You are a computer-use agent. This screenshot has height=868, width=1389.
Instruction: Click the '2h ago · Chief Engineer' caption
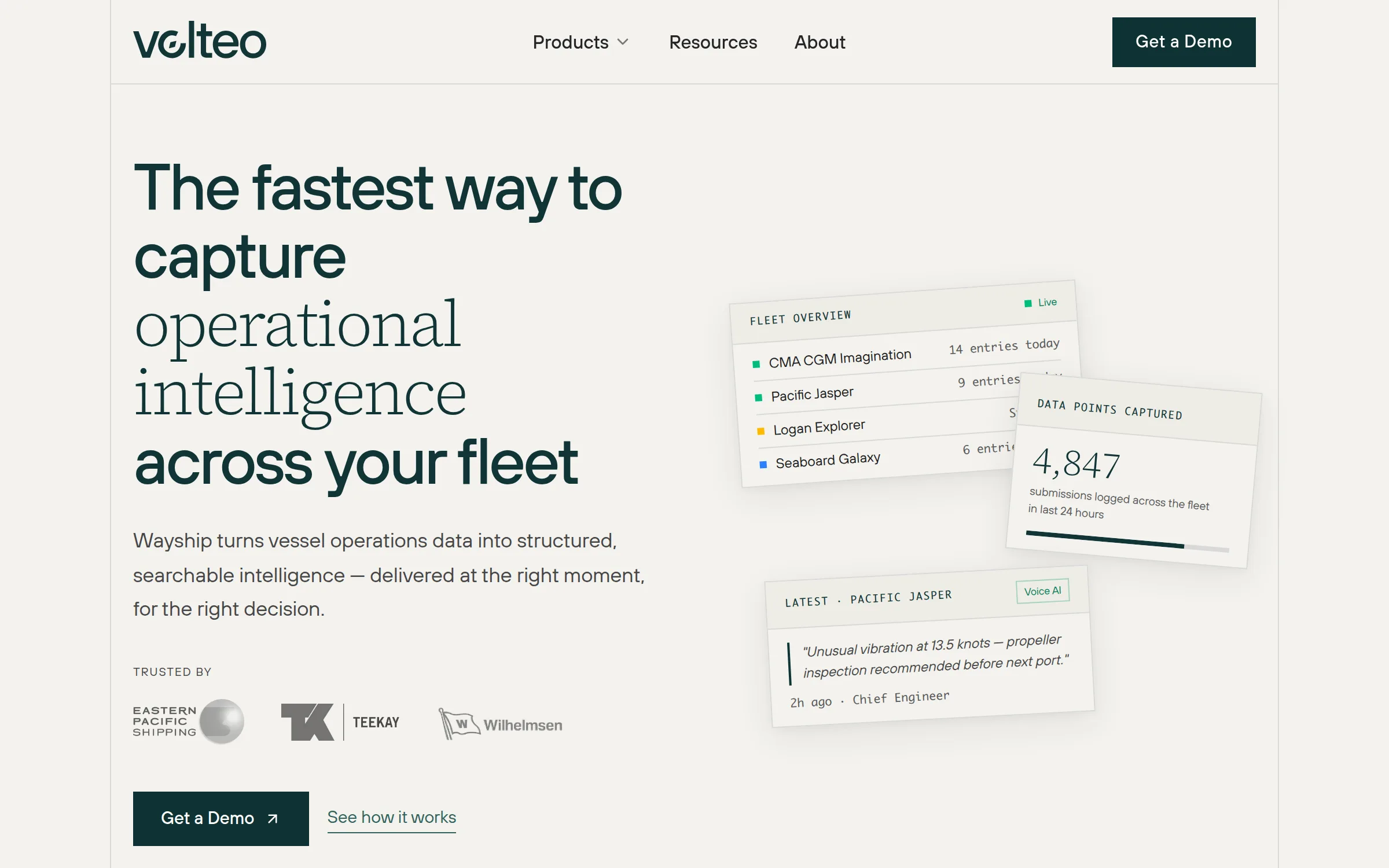click(870, 699)
